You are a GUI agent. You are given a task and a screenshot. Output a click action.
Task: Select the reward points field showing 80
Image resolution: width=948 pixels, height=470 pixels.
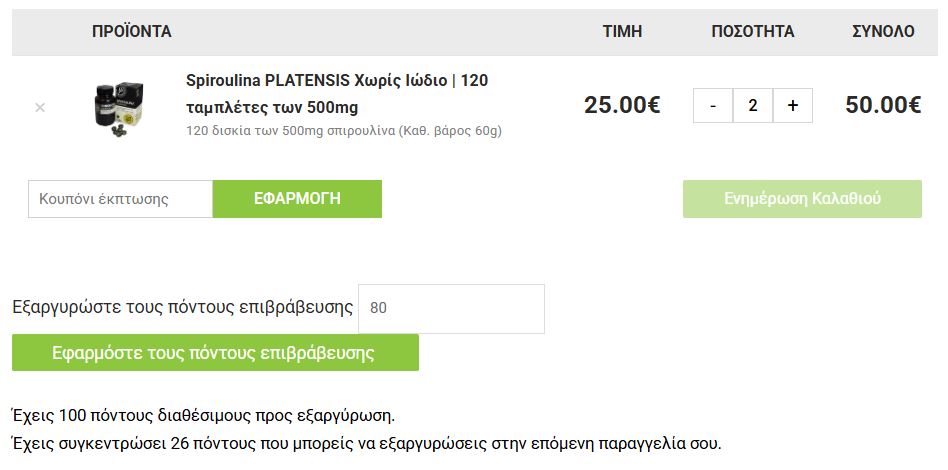[x=451, y=309]
